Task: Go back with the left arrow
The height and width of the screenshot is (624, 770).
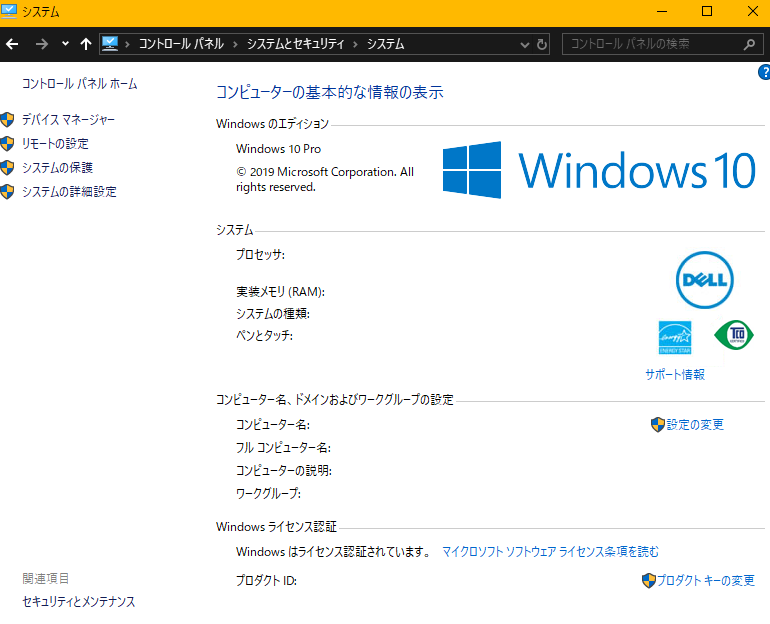Action: click(12, 44)
